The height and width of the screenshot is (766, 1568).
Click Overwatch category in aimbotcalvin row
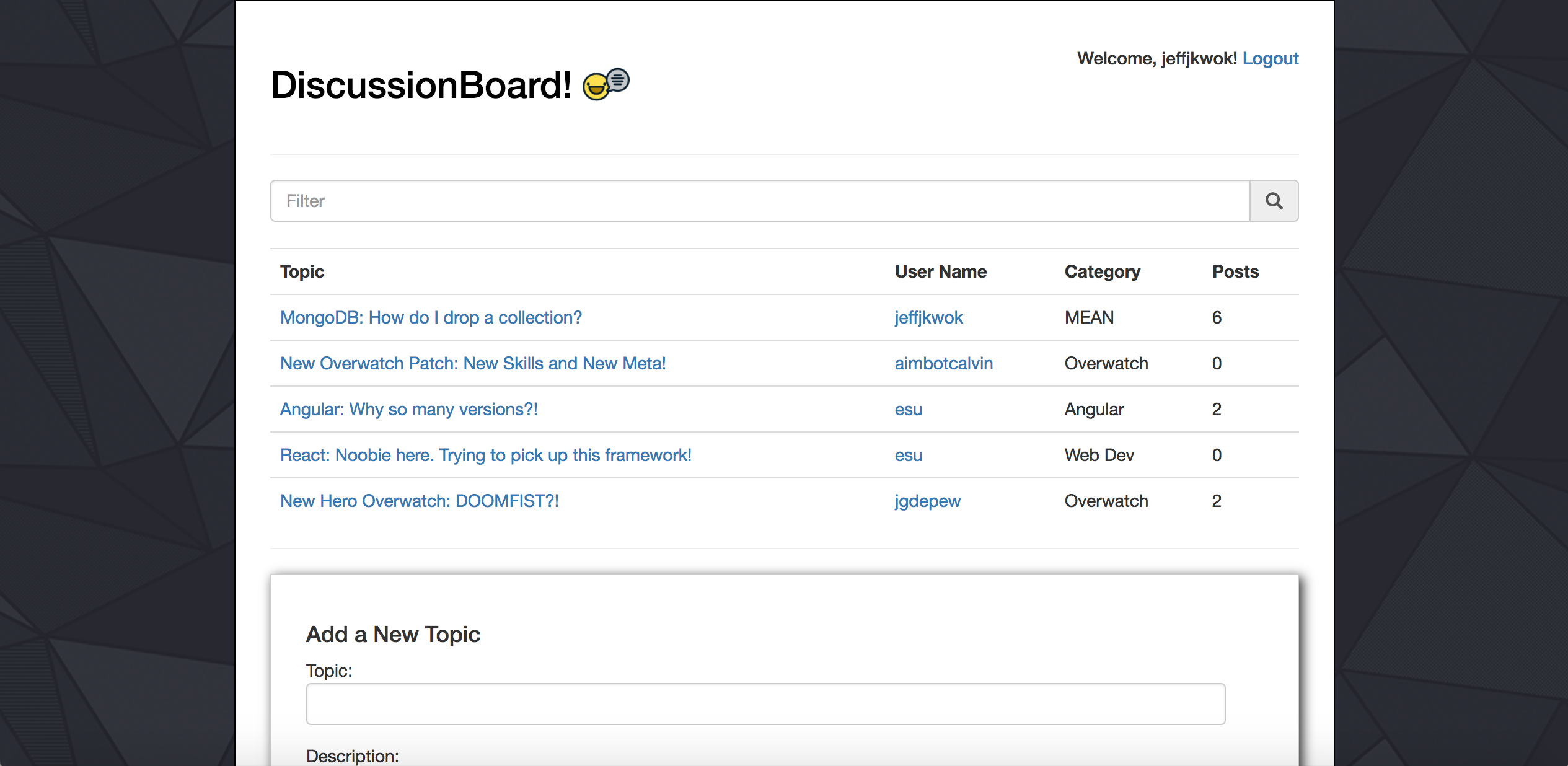click(1106, 363)
